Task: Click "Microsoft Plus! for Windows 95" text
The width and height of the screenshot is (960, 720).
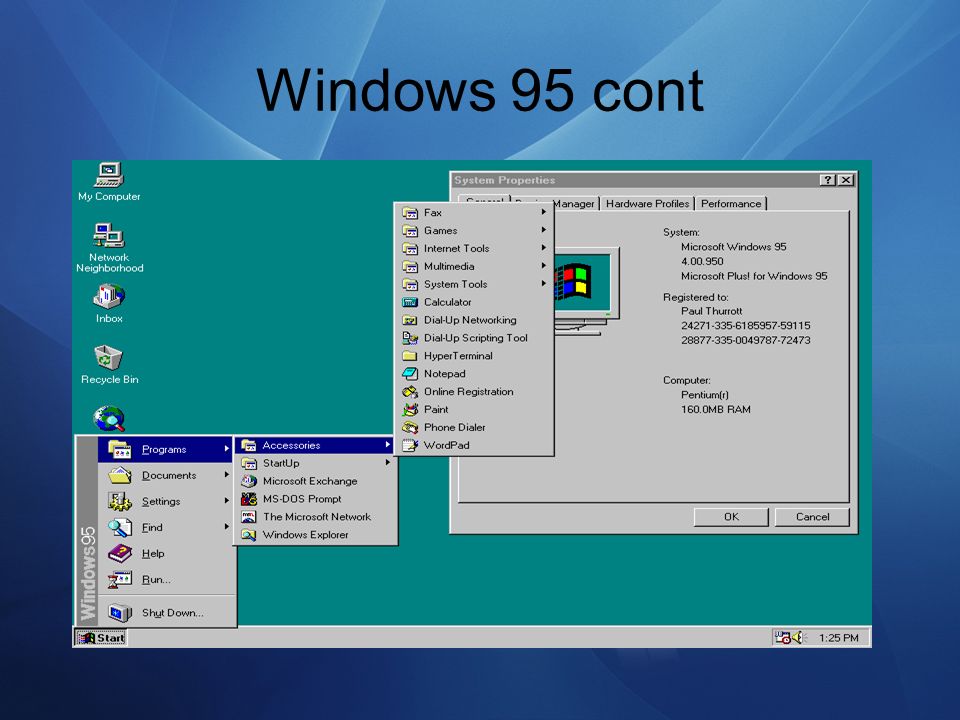Action: pyautogui.click(x=754, y=276)
